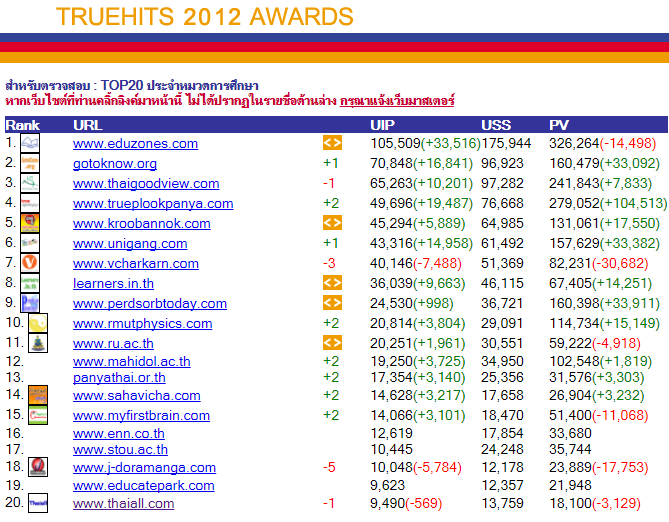Open the www.j-doramanga.com link

point(144,468)
